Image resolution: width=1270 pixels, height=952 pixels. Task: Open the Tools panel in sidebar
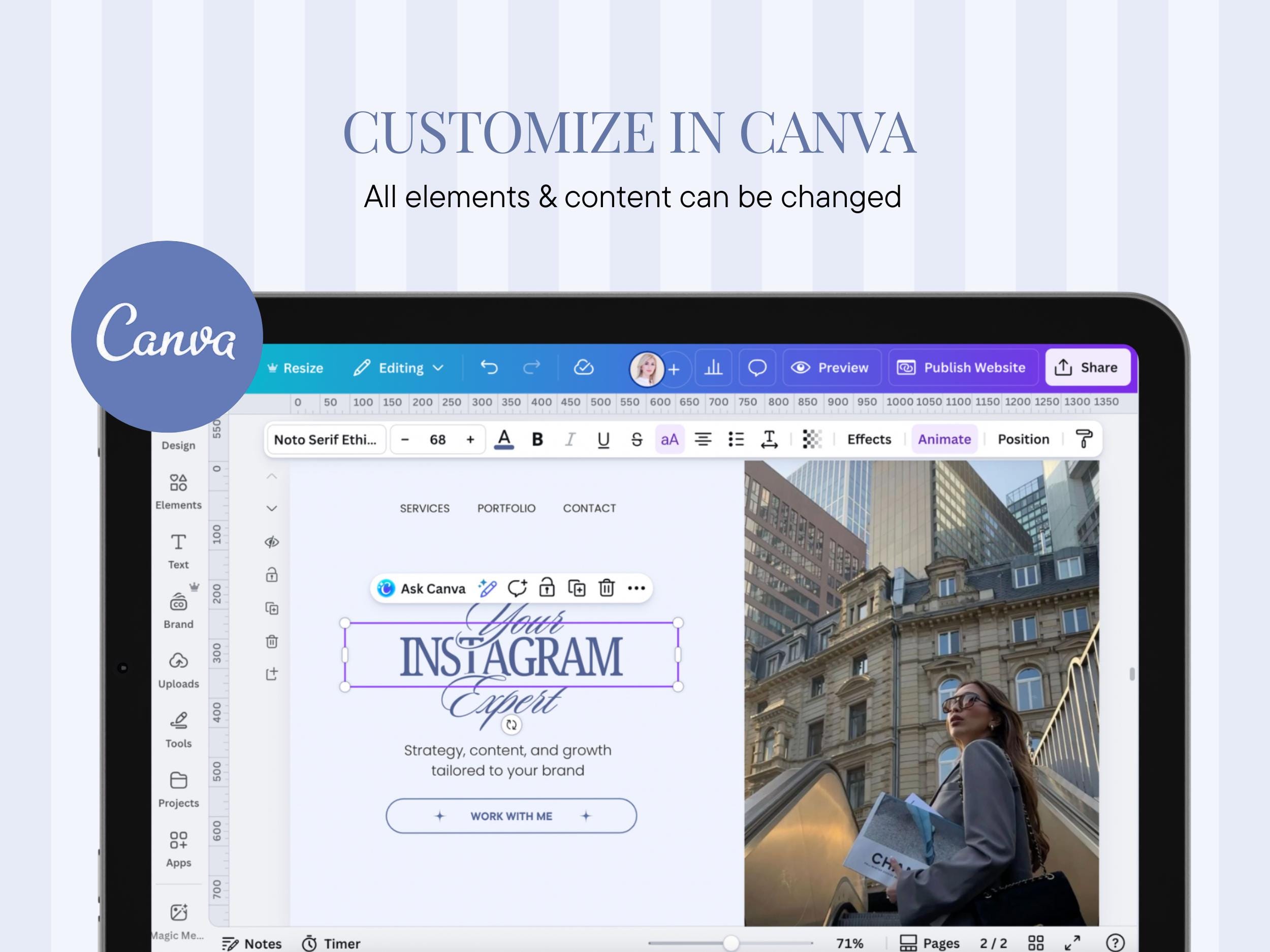point(178,730)
